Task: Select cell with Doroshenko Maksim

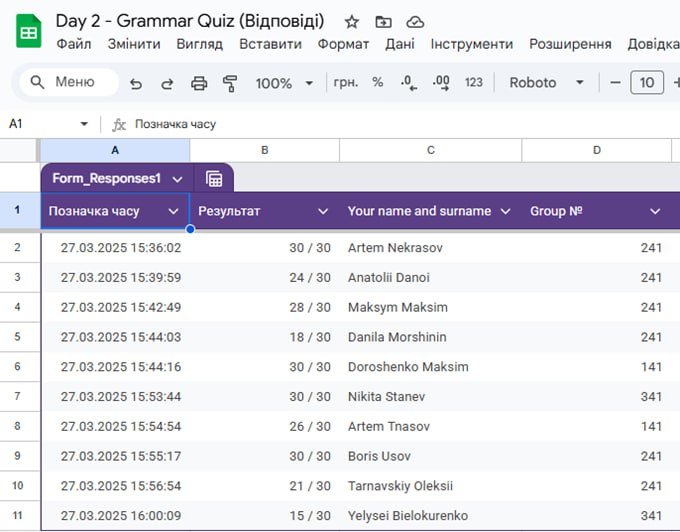Action: point(431,367)
